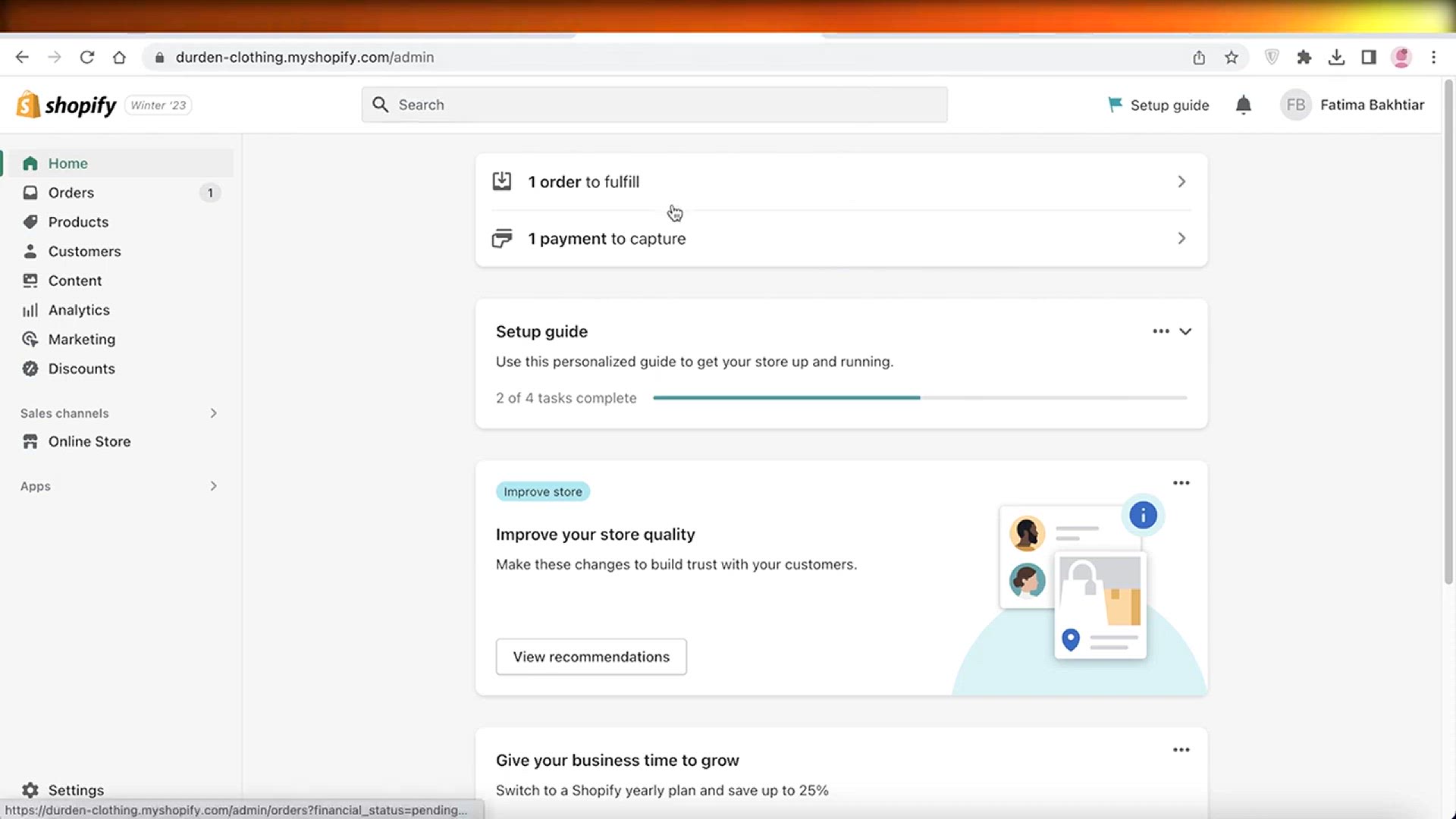The width and height of the screenshot is (1456, 819).
Task: Open browser downloads icon
Action: 1337,57
